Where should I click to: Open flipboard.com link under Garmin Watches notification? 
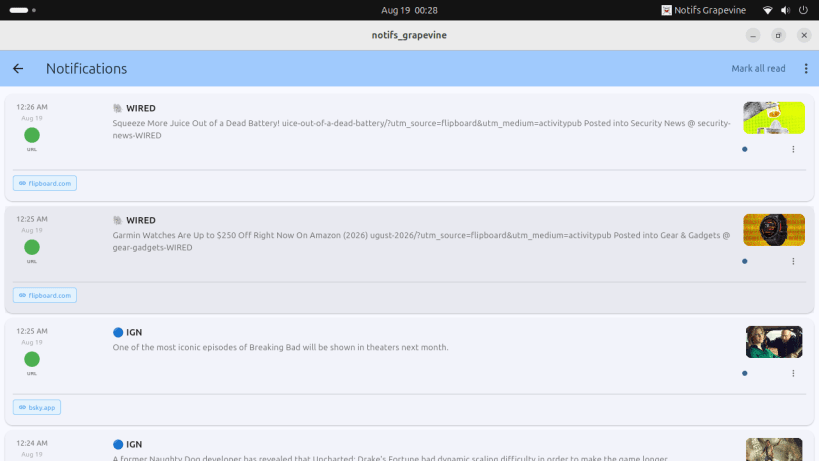[x=45, y=295]
